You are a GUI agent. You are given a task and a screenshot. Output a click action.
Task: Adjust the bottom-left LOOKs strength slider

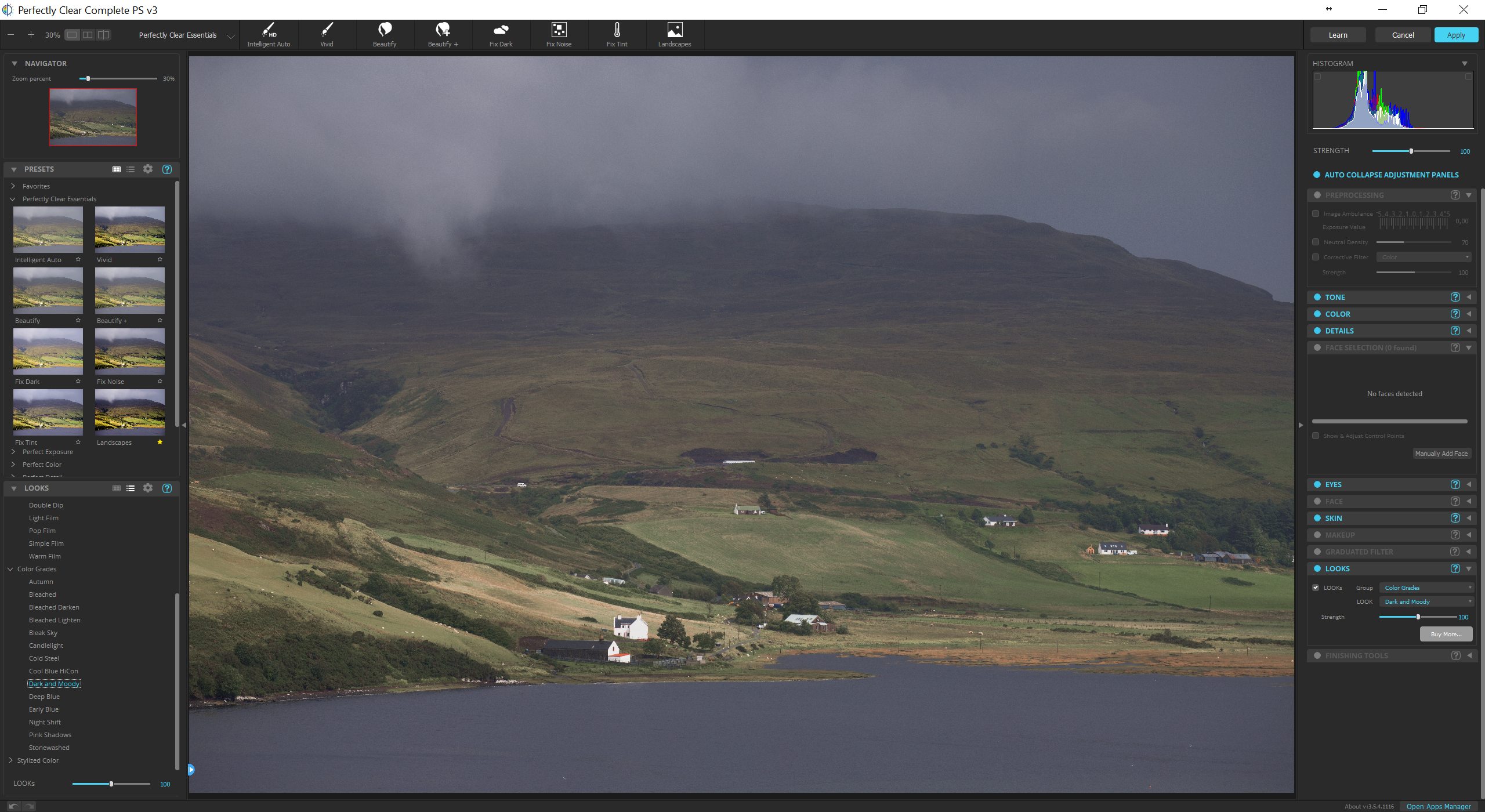pyautogui.click(x=111, y=784)
